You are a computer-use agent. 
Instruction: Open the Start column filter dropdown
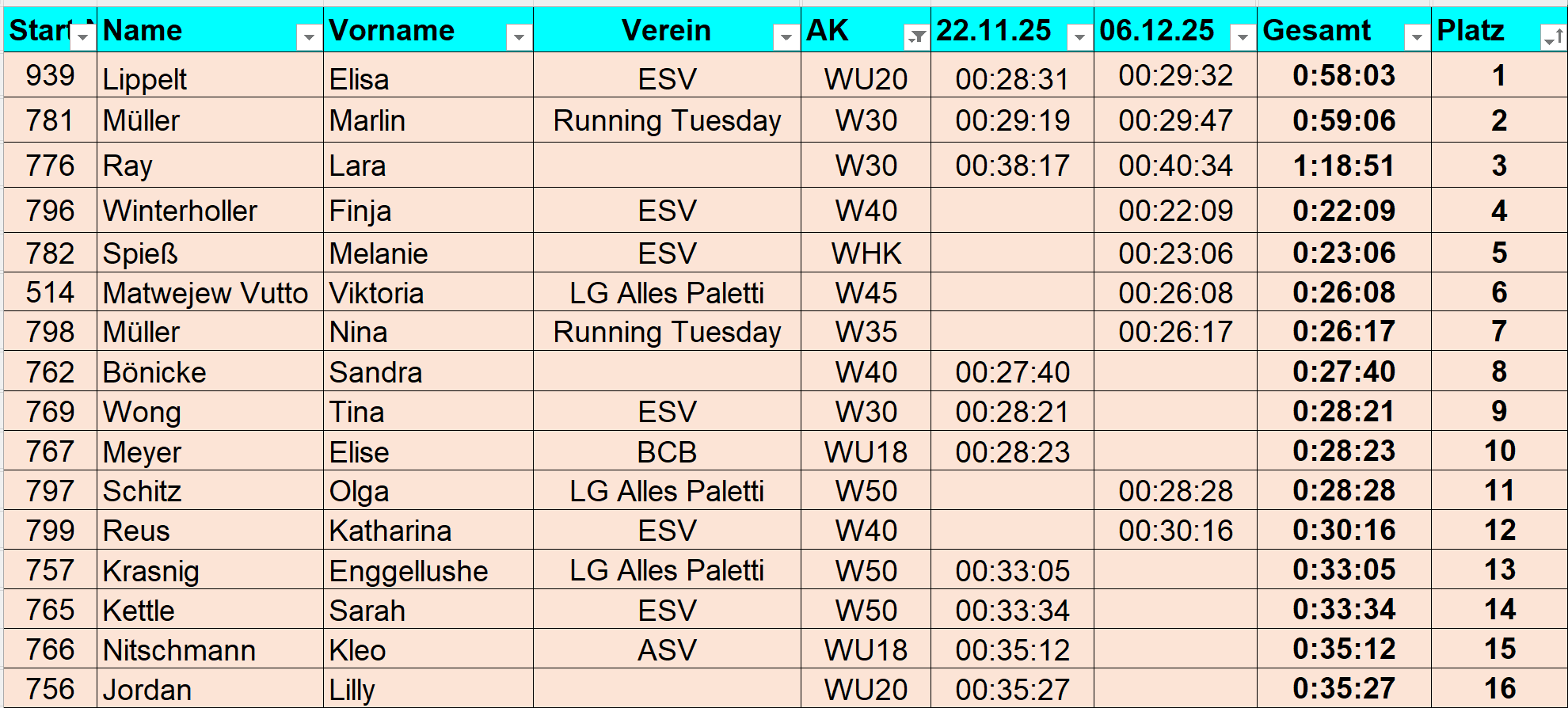pos(83,36)
